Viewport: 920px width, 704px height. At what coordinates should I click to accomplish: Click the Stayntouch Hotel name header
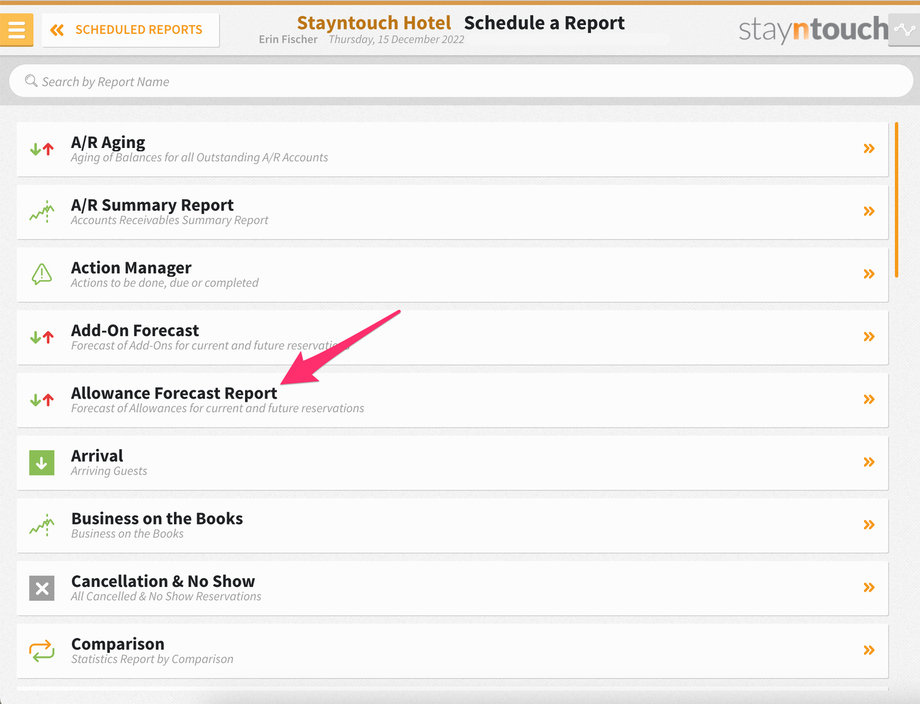pyautogui.click(x=374, y=23)
